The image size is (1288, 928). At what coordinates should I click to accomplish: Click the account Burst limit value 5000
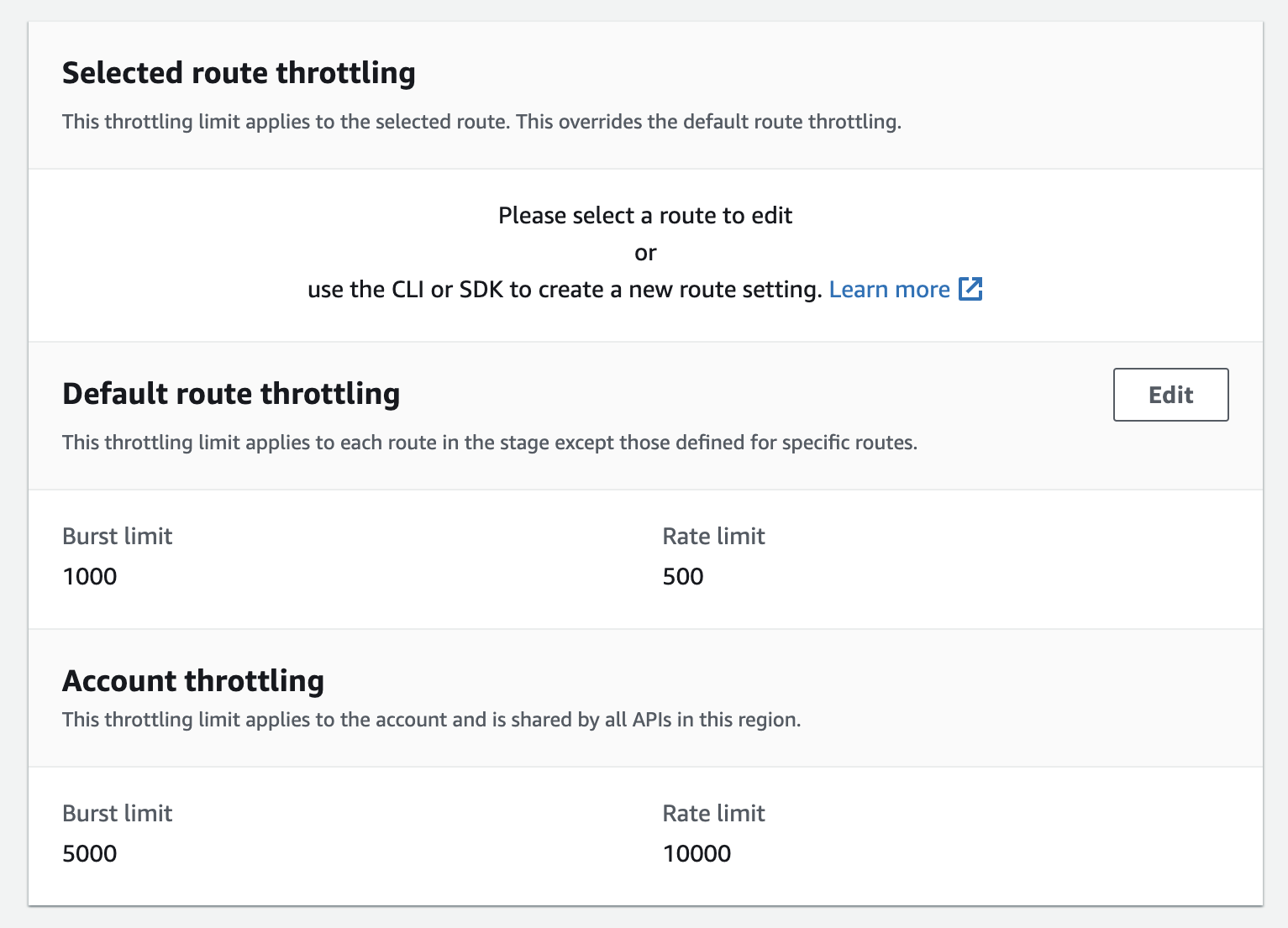[x=90, y=854]
